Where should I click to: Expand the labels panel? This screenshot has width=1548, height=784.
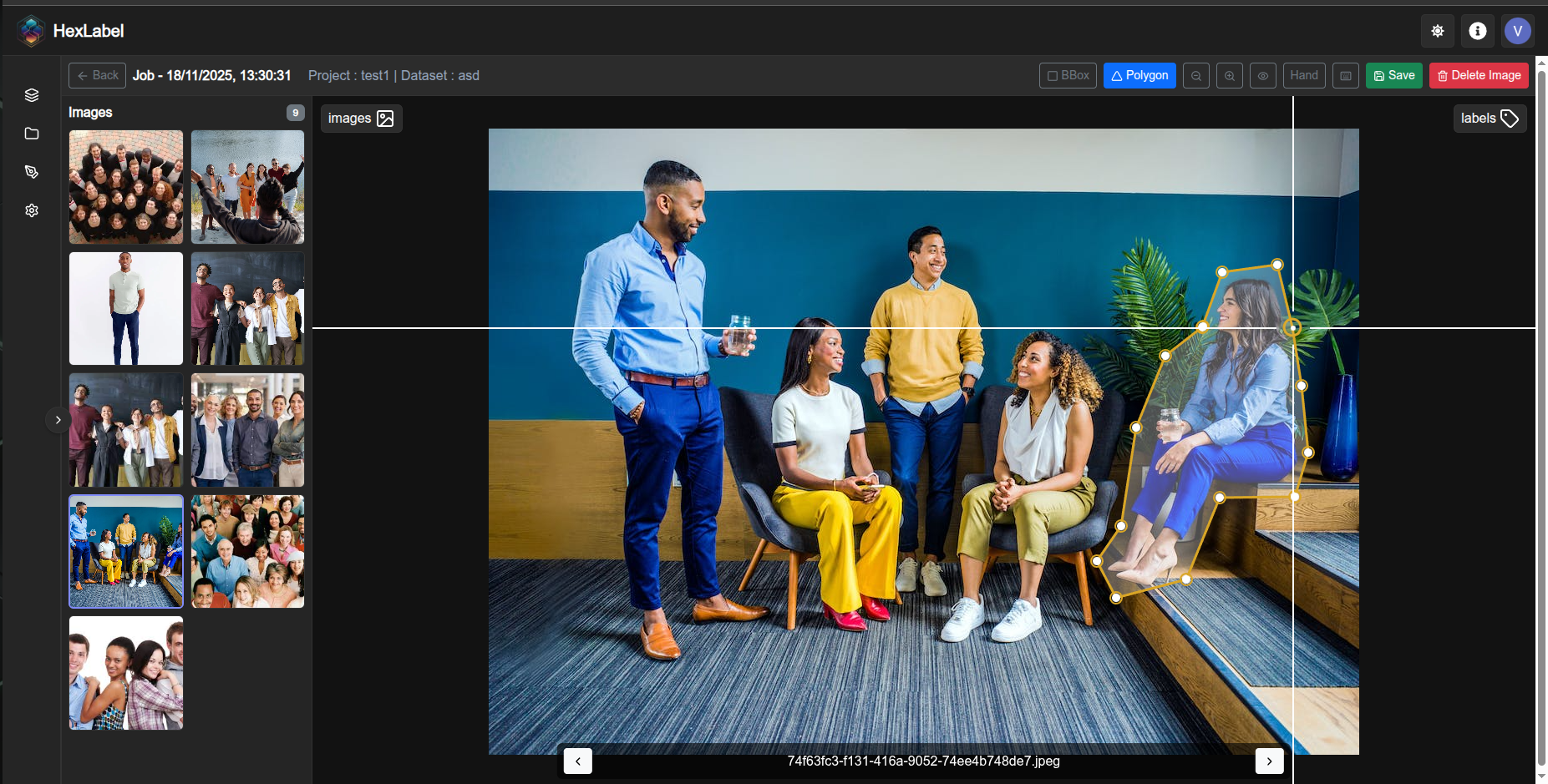(x=1489, y=119)
